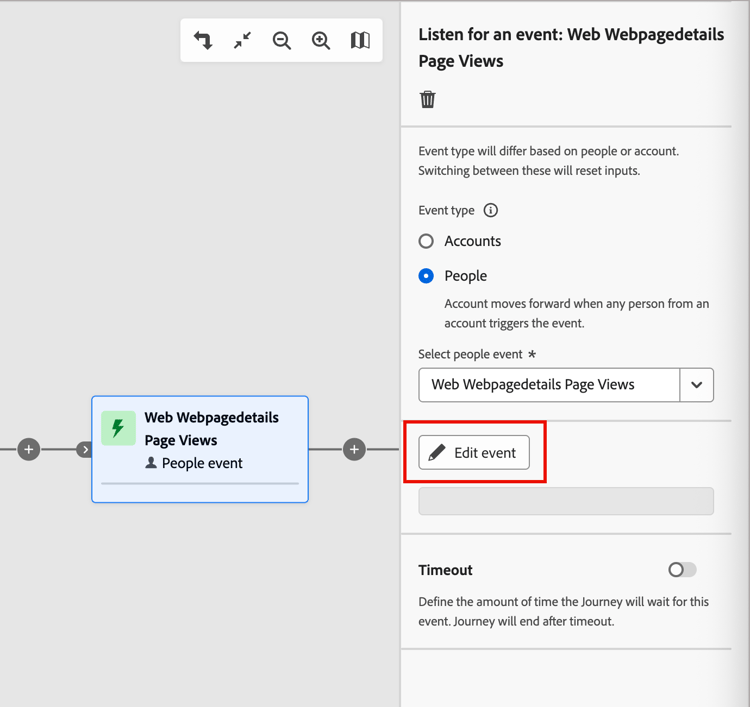Select the Web Webpagedetails Page Views node title
750x707 pixels.
211,428
